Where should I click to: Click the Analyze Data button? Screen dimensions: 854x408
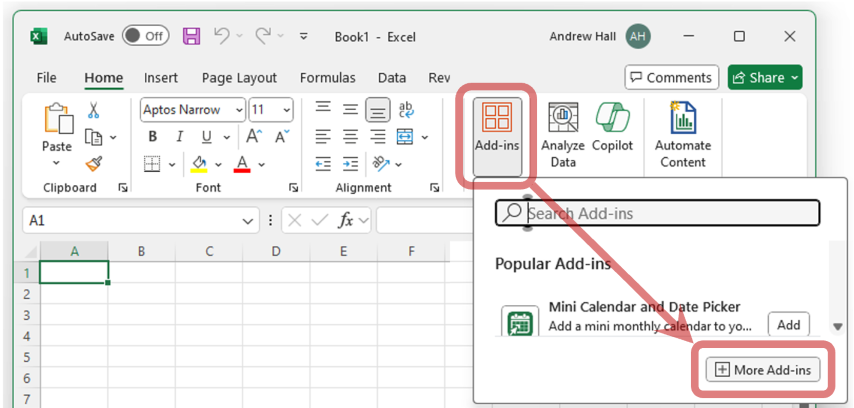(x=563, y=134)
